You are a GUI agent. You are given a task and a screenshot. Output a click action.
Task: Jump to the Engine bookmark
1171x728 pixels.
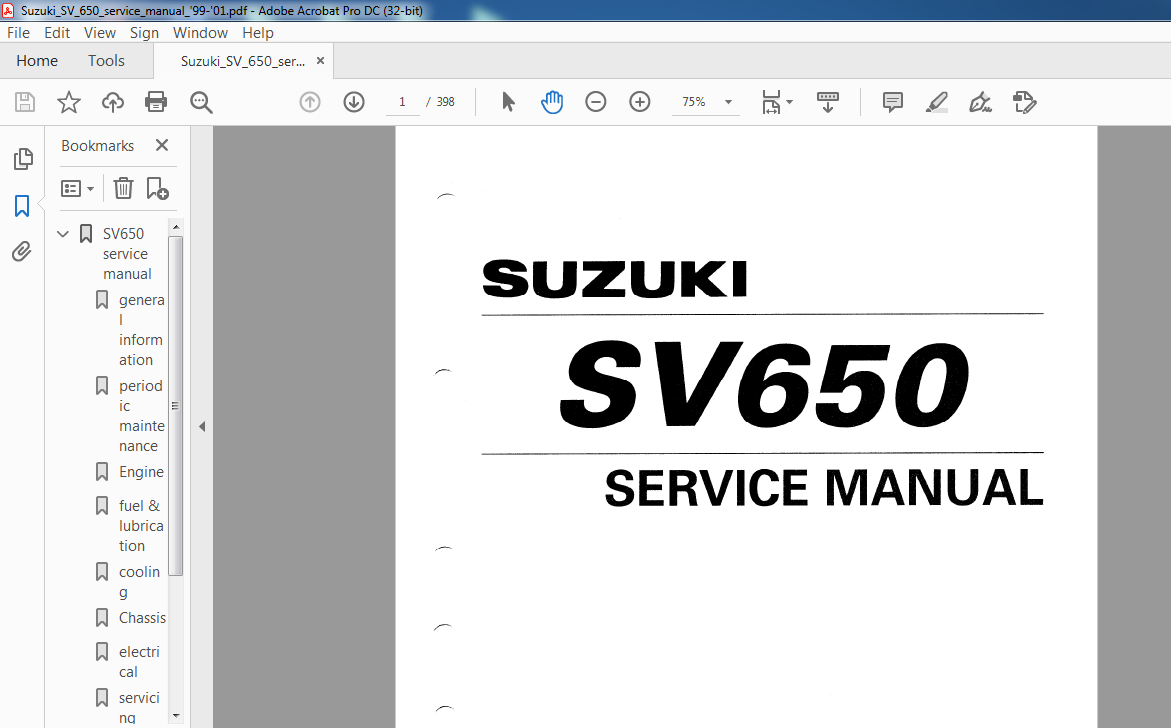pos(141,472)
